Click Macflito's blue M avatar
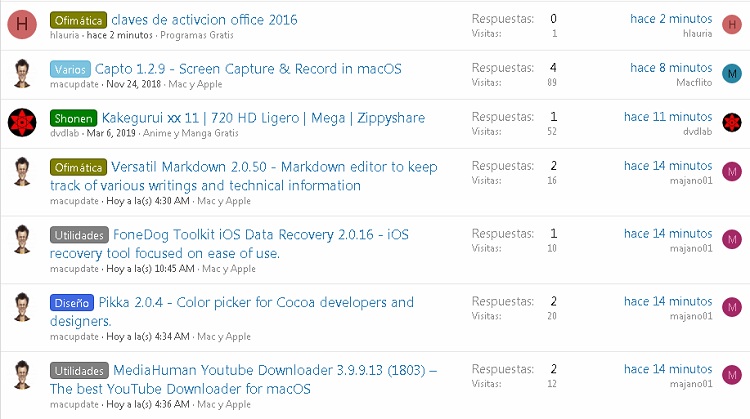The image size is (750, 419). [732, 74]
